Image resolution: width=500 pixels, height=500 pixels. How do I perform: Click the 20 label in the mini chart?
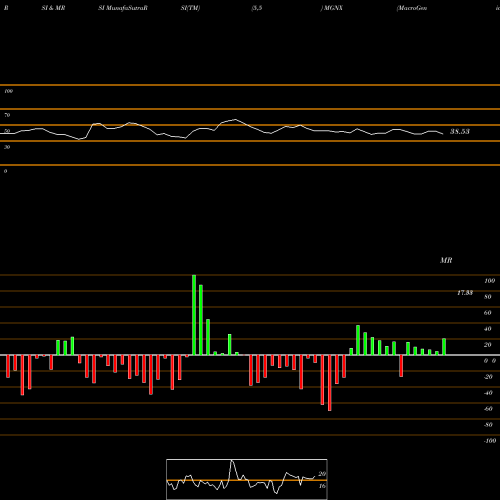pos(322,474)
